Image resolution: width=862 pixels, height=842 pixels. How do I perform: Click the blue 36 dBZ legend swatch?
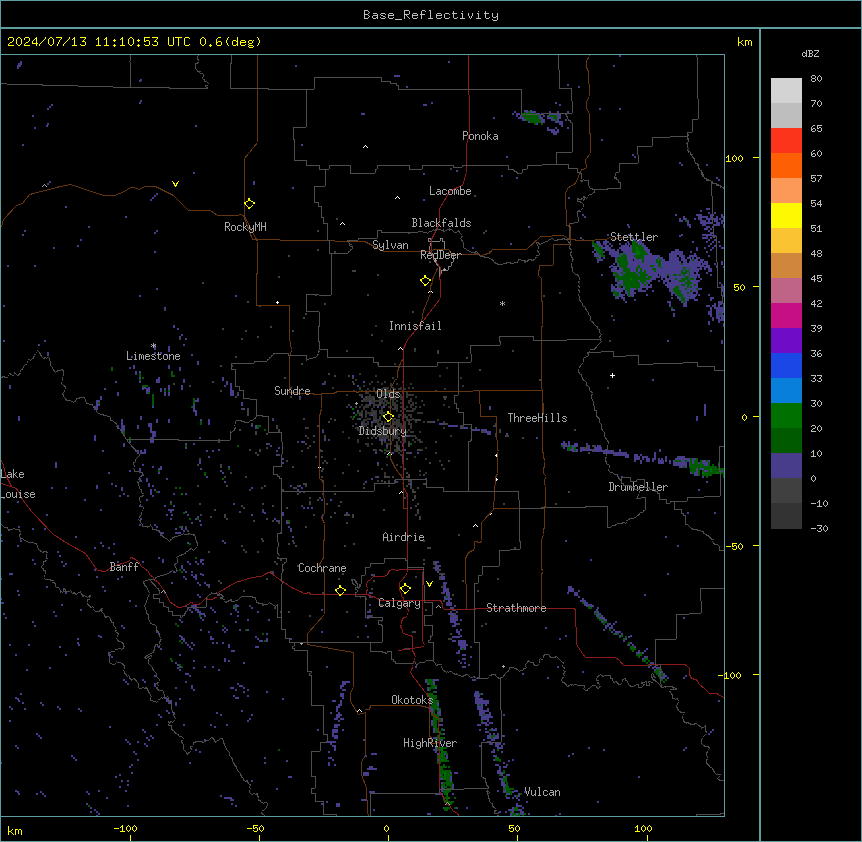point(786,365)
